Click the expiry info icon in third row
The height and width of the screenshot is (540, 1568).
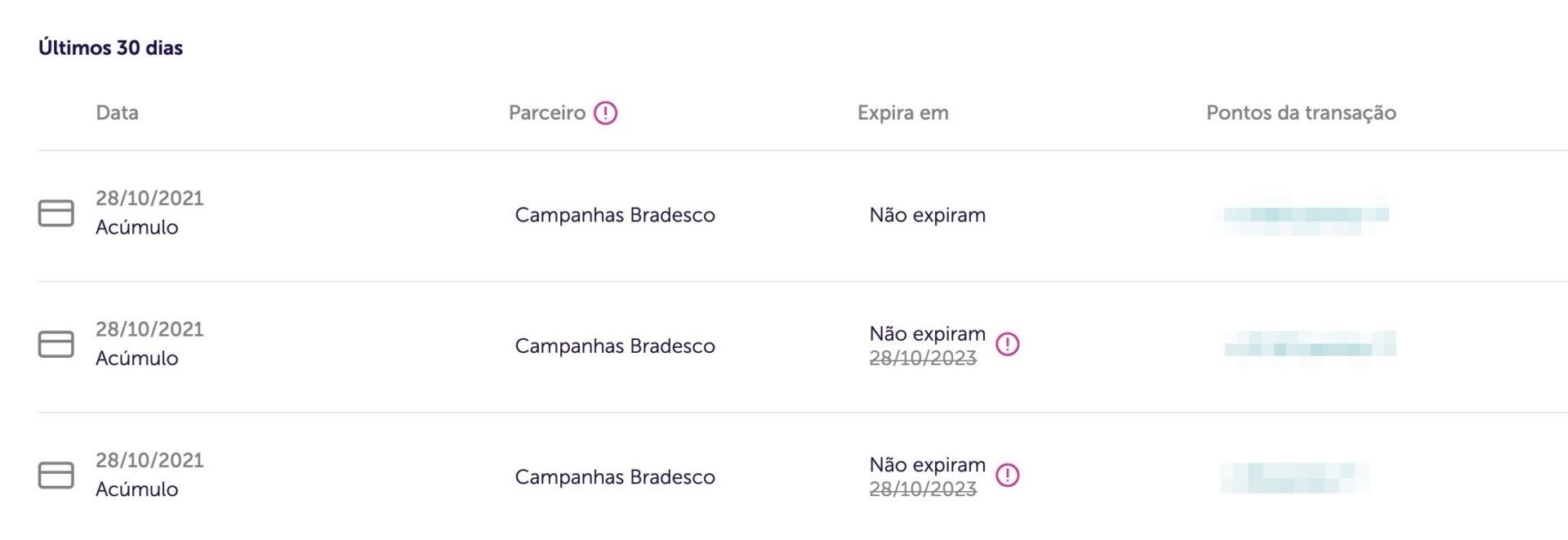[x=1008, y=475]
